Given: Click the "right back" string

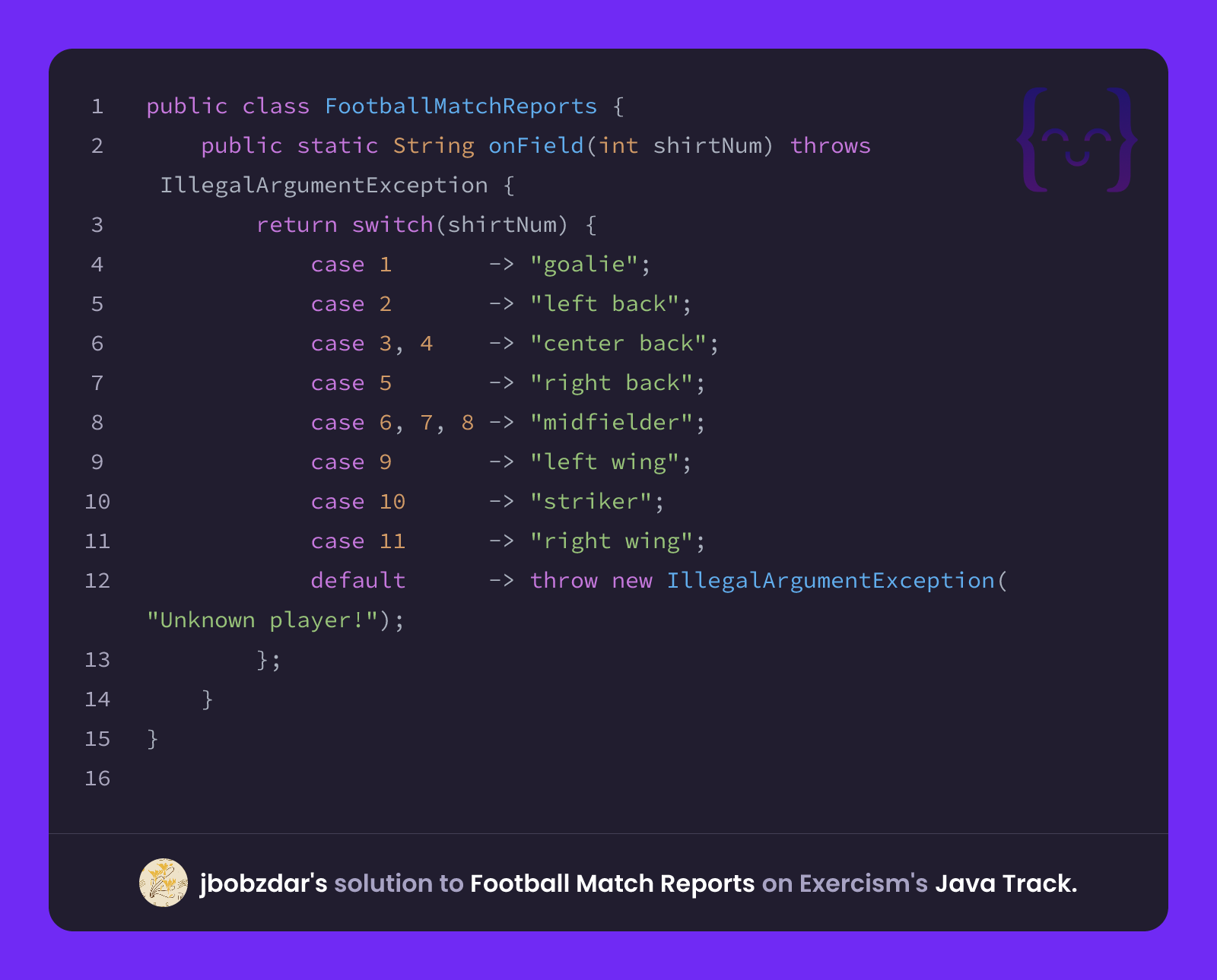Looking at the screenshot, I should [611, 383].
